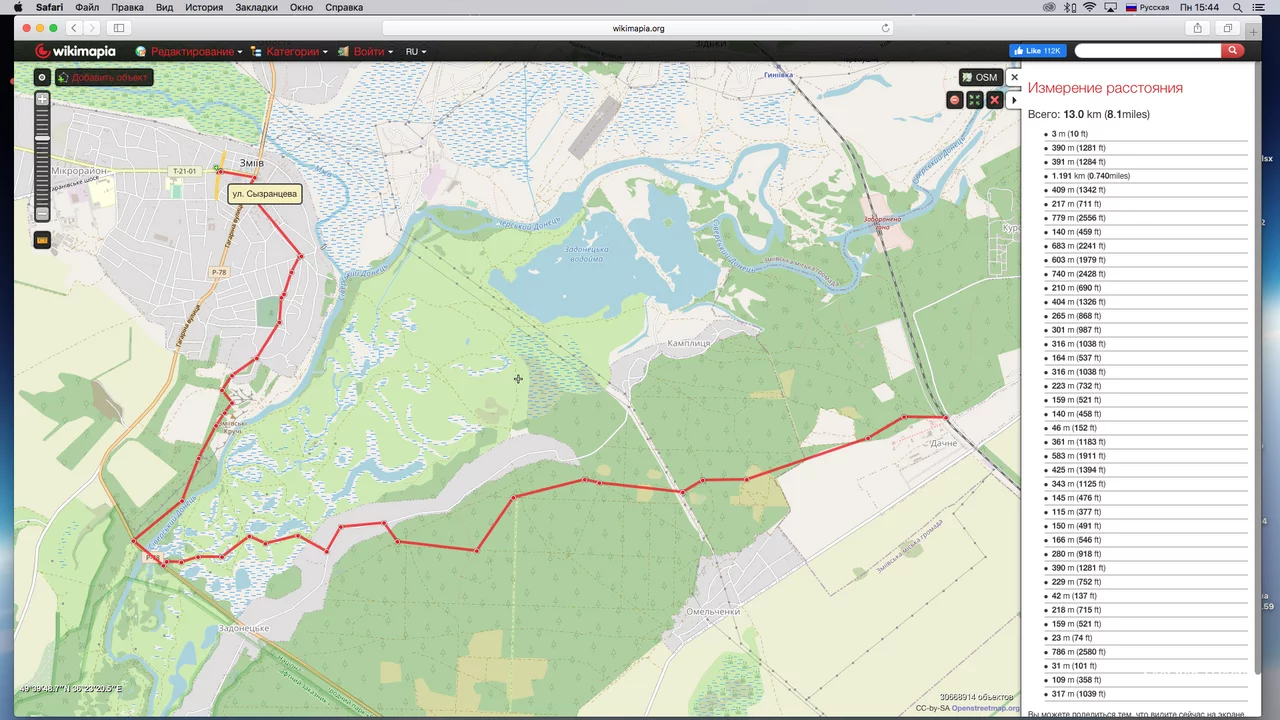Click the Камплиця village label
This screenshot has height=720, width=1280.
click(689, 343)
